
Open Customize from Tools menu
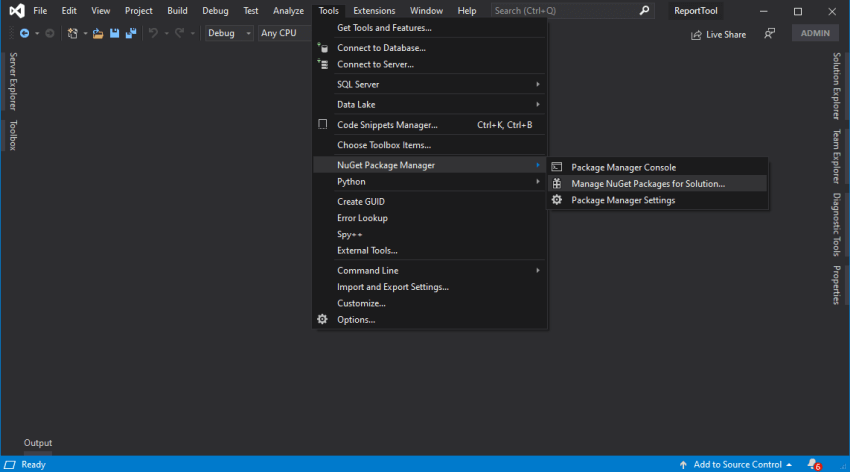coord(429,303)
